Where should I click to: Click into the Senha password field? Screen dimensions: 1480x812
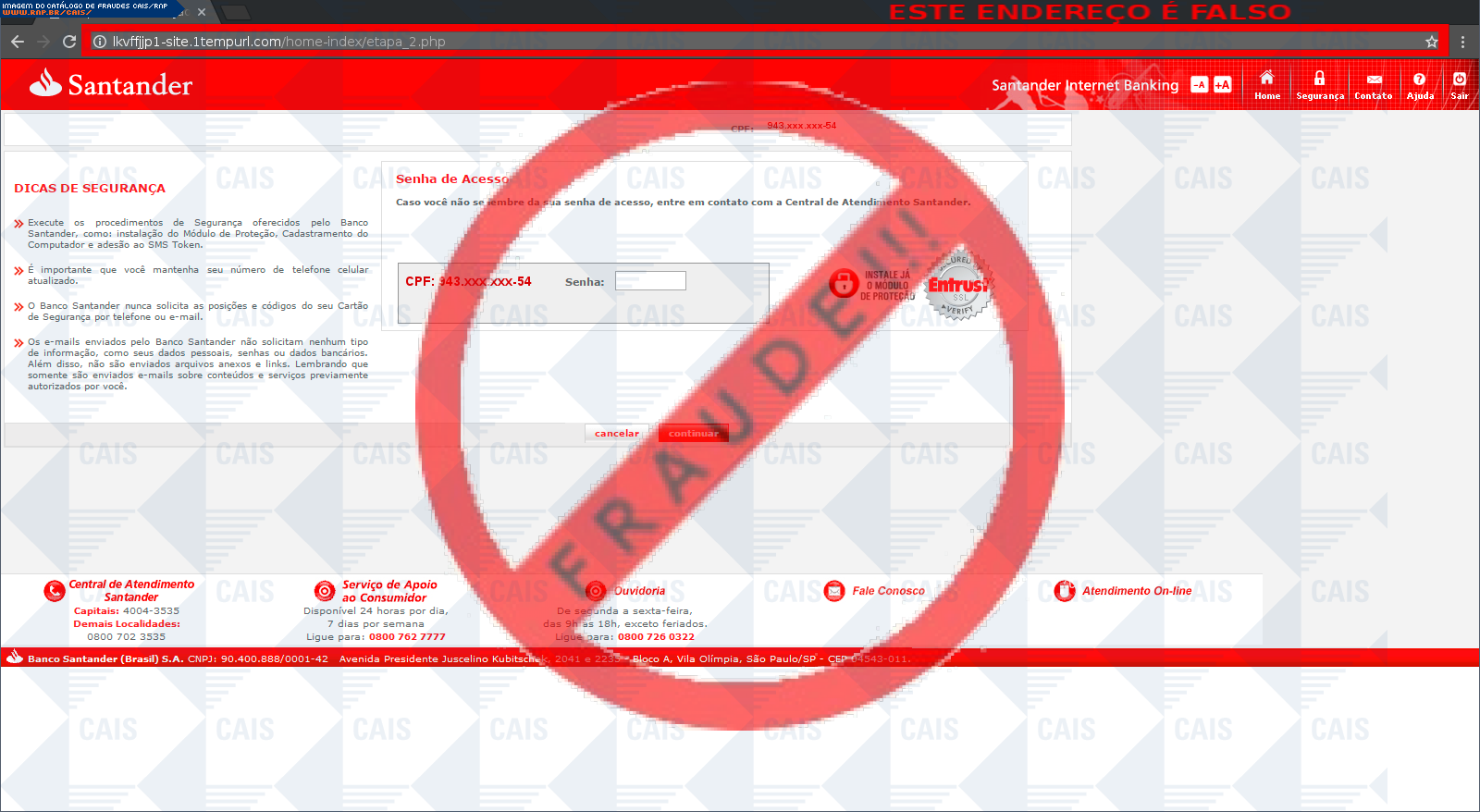pos(650,281)
